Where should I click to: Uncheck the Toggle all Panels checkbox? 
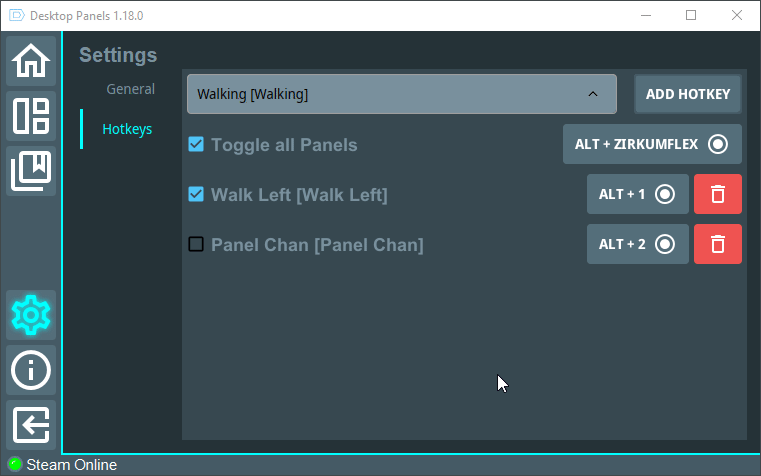(x=196, y=144)
